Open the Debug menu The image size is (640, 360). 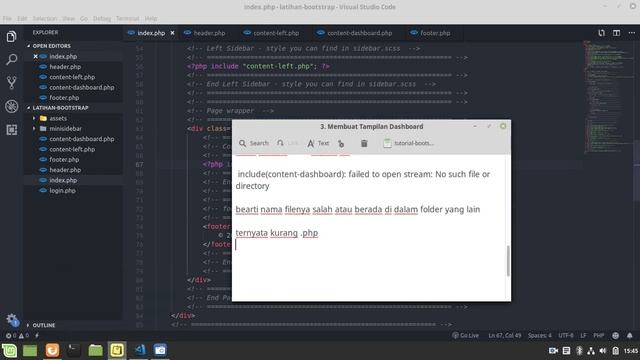102,19
